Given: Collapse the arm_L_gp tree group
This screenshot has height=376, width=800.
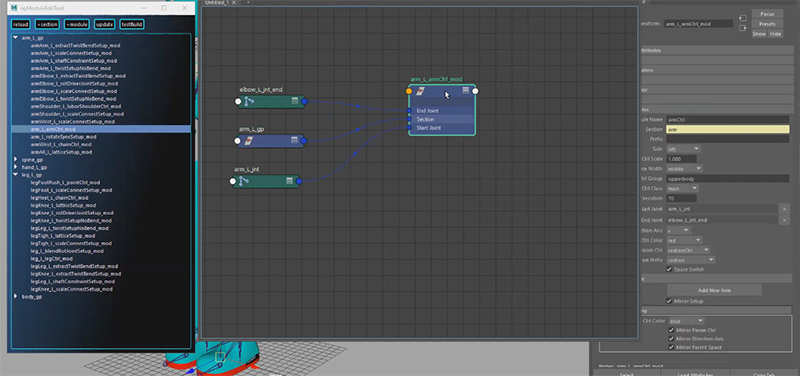Looking at the screenshot, I should point(15,38).
